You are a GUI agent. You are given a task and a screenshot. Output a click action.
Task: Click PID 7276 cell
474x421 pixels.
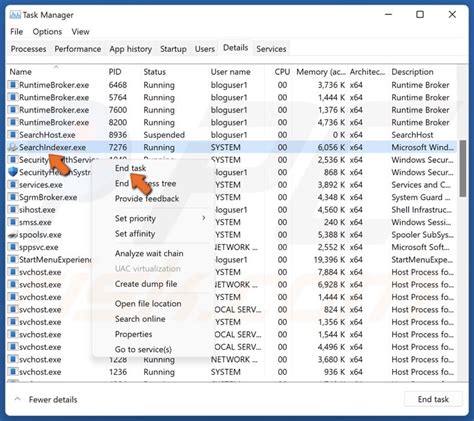(x=118, y=147)
